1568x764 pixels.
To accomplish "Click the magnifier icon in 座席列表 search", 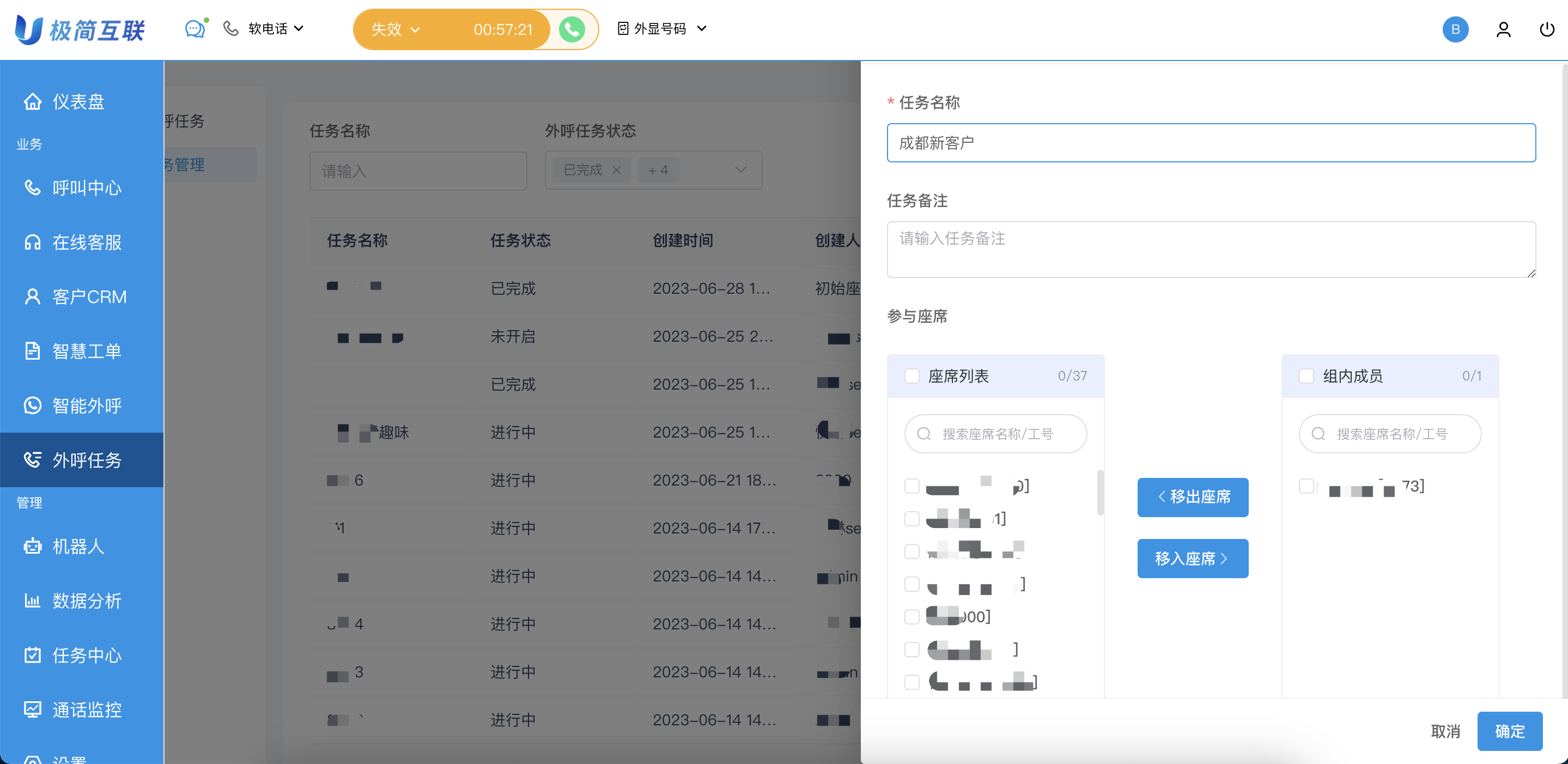I will click(x=923, y=433).
